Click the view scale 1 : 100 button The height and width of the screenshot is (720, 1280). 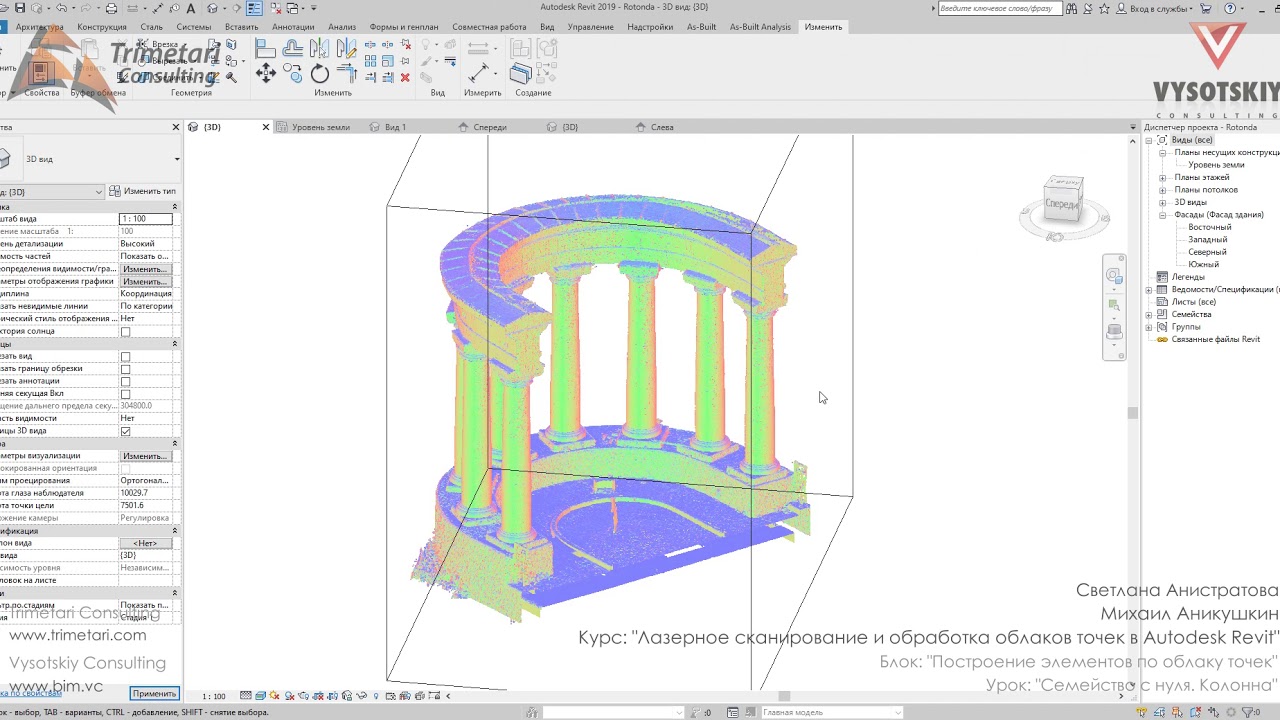(x=214, y=696)
